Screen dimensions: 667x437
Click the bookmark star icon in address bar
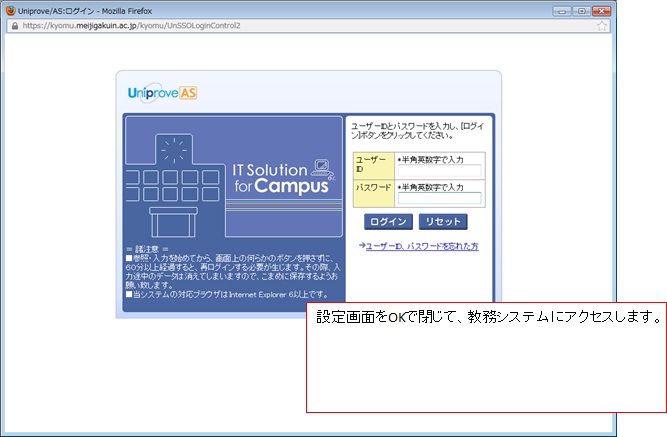[601, 26]
